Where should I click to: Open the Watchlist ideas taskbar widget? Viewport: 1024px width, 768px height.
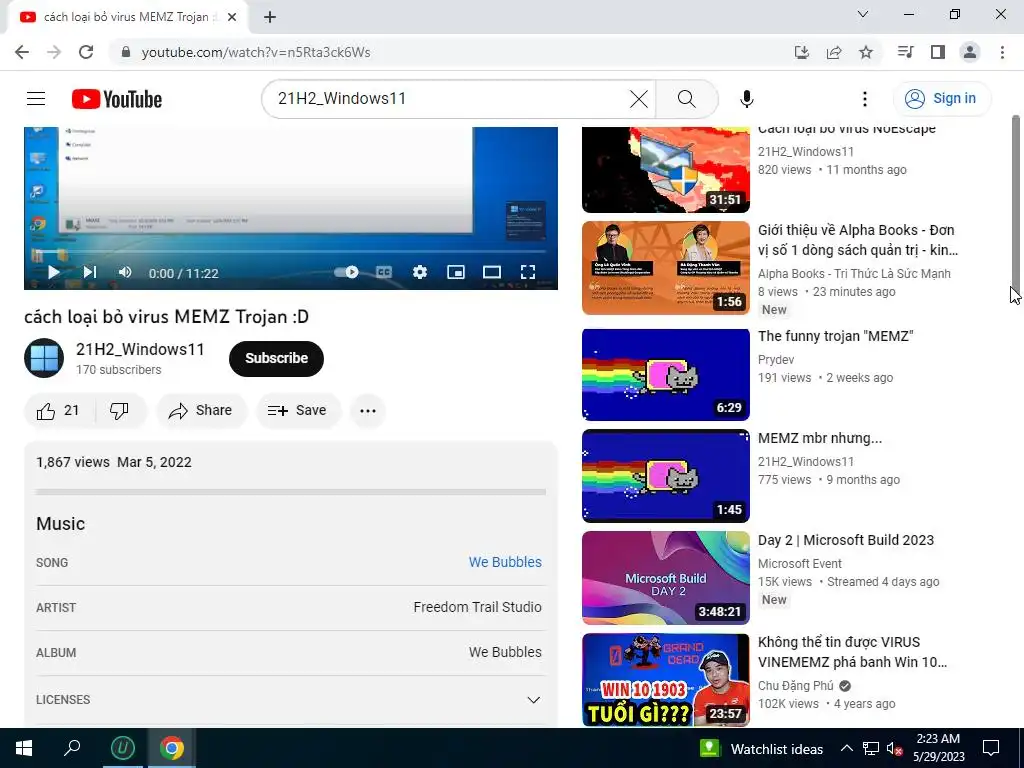click(761, 748)
